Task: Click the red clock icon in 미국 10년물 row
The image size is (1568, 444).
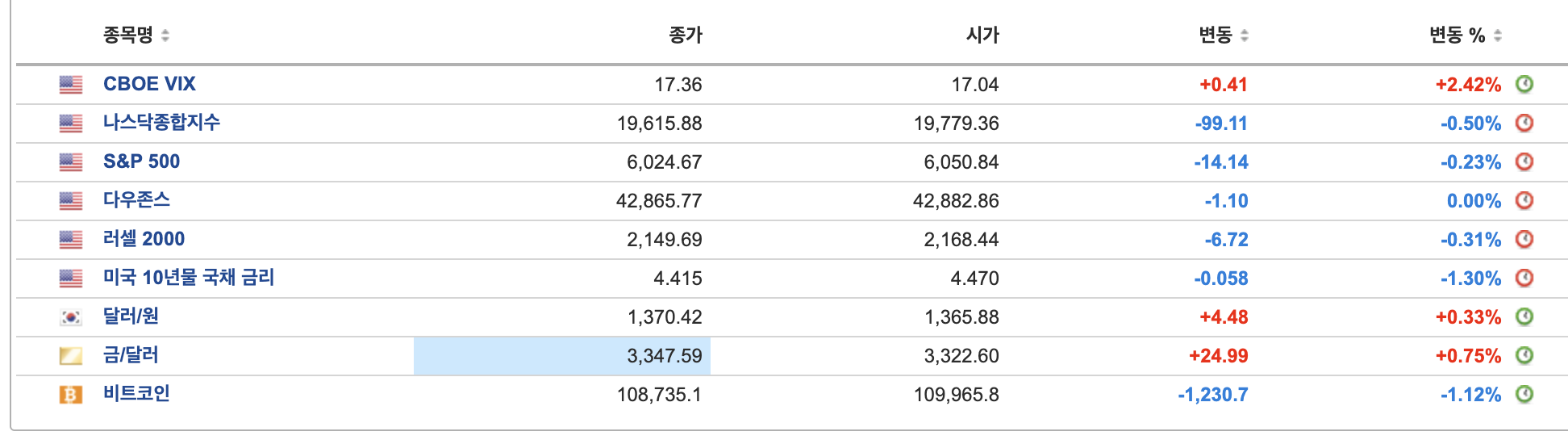Action: (1524, 278)
